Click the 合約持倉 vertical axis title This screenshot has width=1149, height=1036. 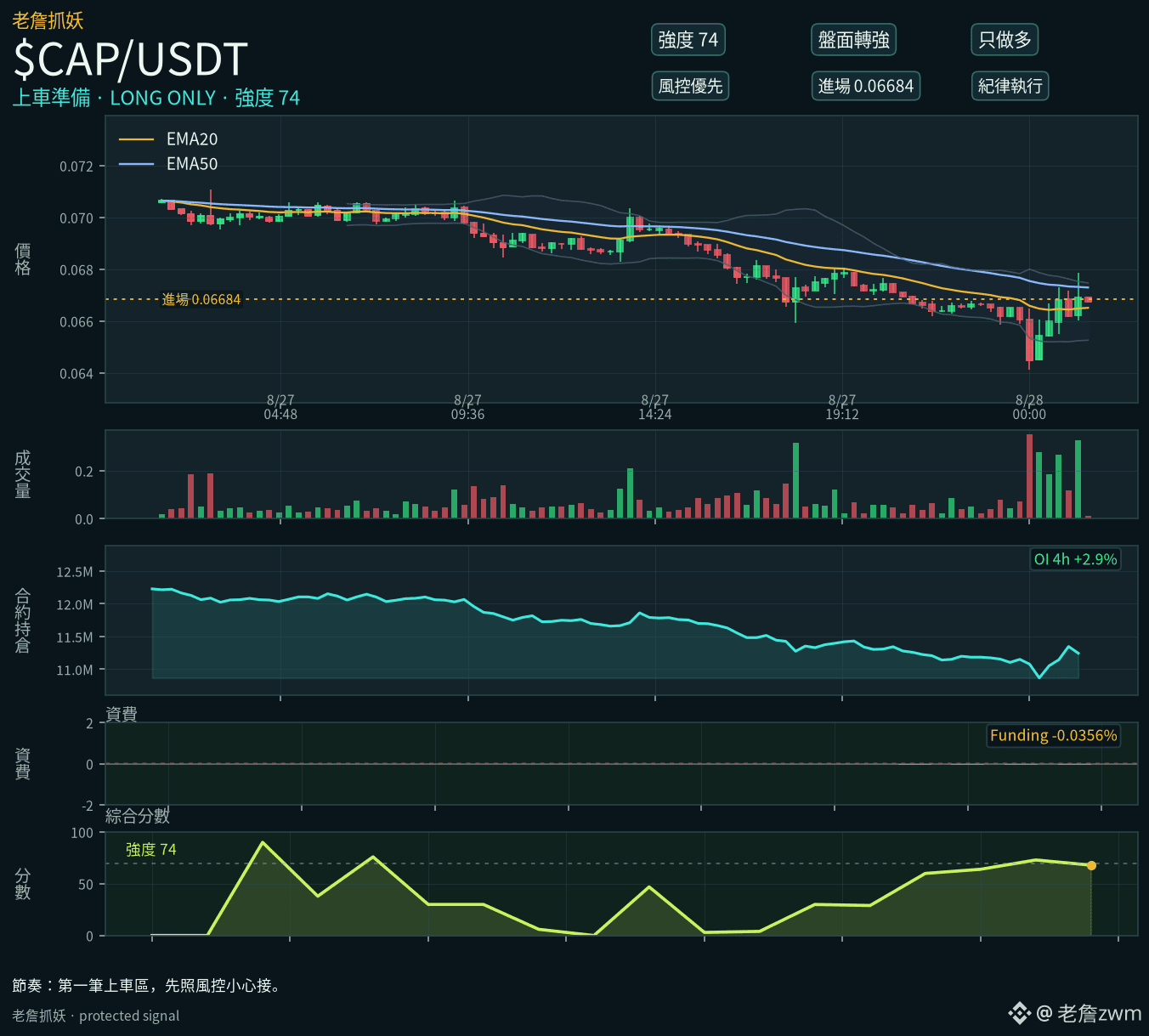23,620
